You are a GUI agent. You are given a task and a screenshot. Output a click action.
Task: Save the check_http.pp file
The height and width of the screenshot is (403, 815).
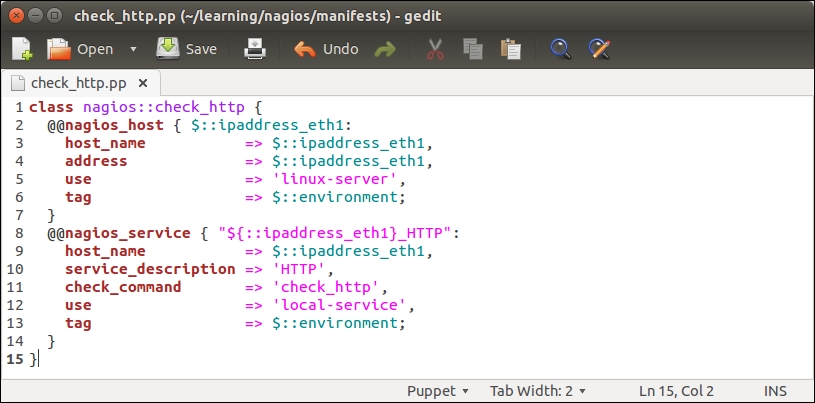[x=186, y=49]
